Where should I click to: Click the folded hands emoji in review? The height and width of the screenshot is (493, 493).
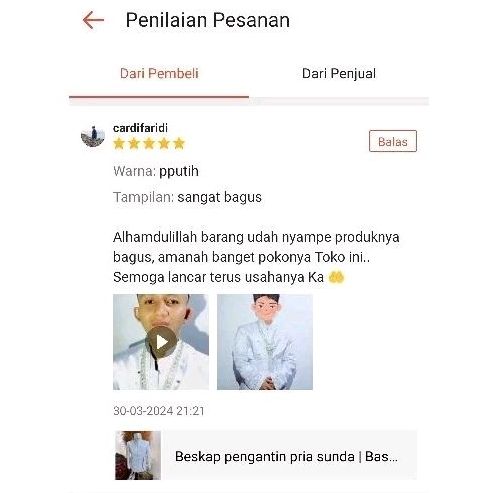point(336,277)
